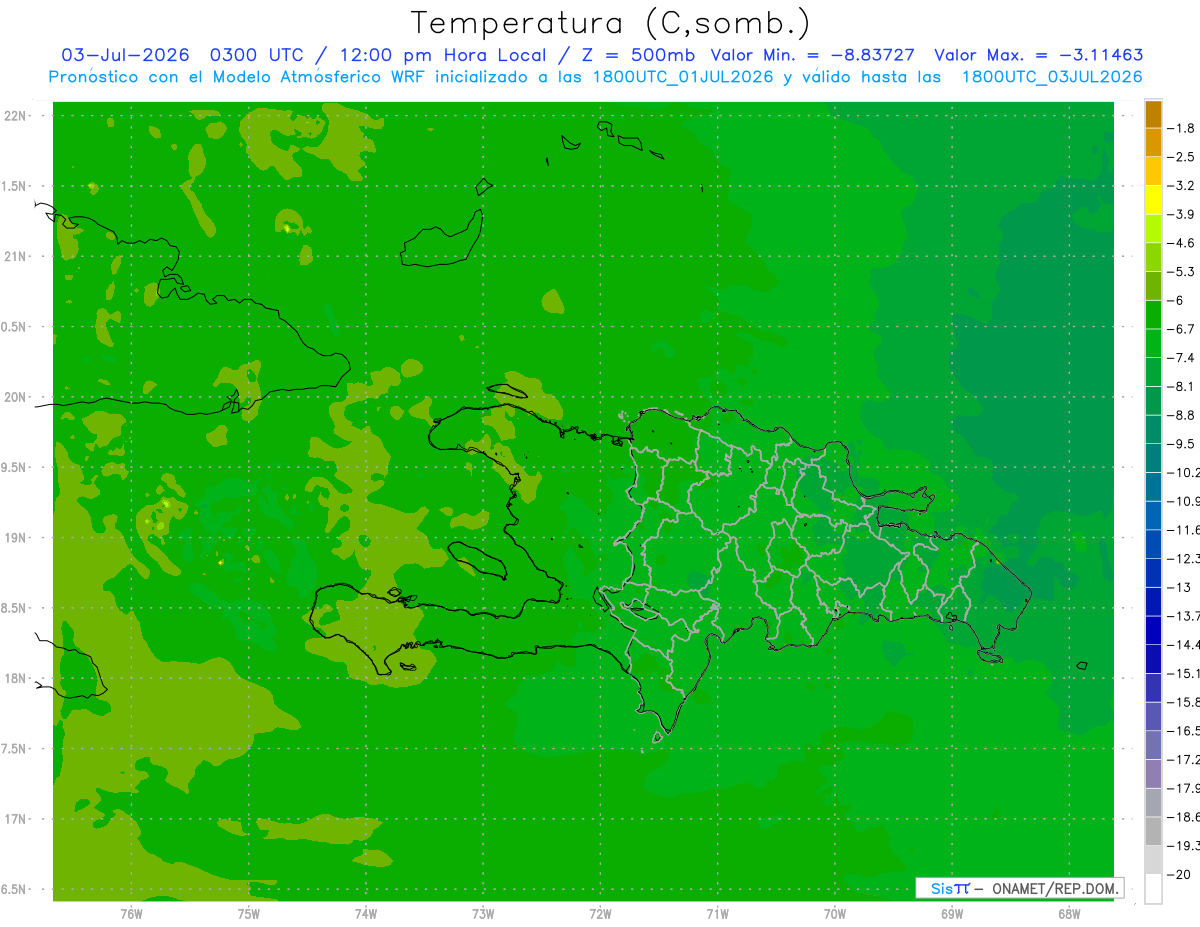This screenshot has height=927, width=1200.
Task: Click the '-9.5' colorbar value
Action: pos(1181,443)
